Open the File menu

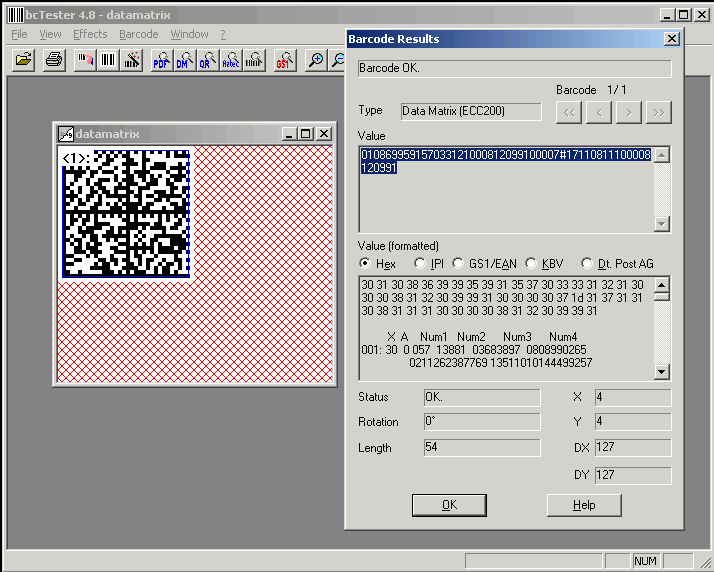click(19, 34)
